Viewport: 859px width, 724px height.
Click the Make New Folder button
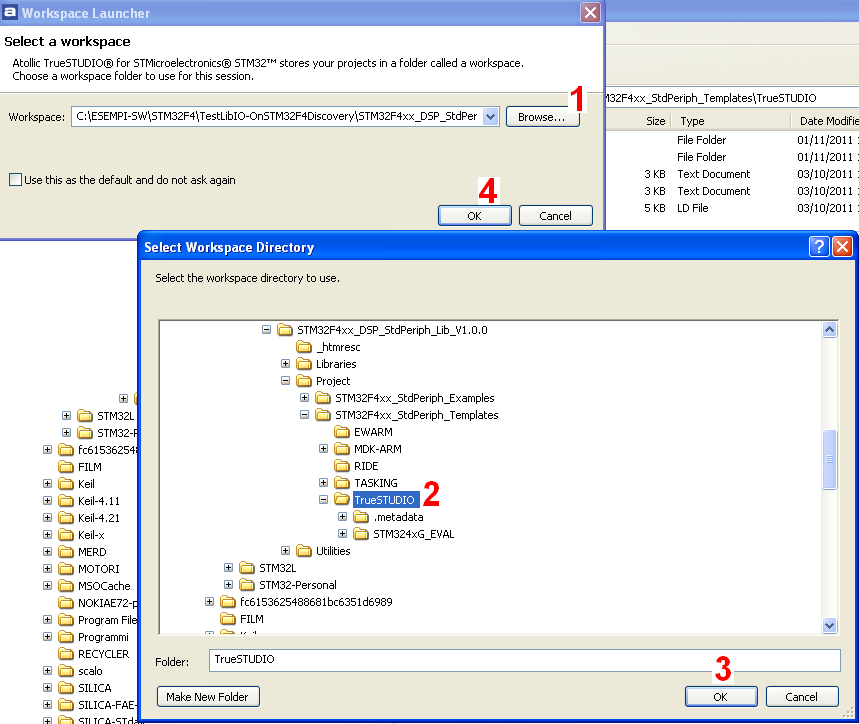coord(208,697)
